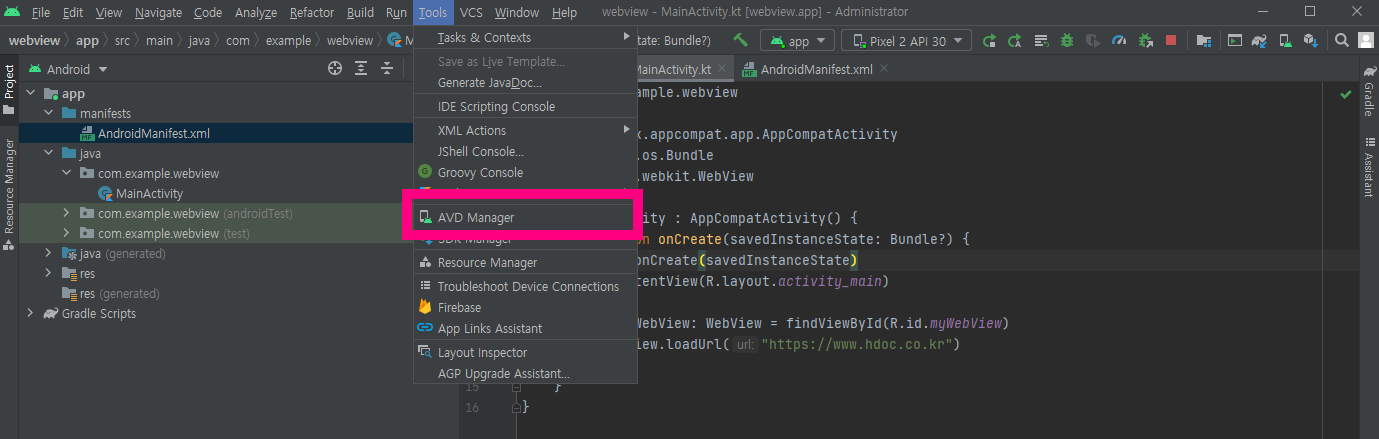Click Sync Project with Gradle Files icon

coord(1261,41)
